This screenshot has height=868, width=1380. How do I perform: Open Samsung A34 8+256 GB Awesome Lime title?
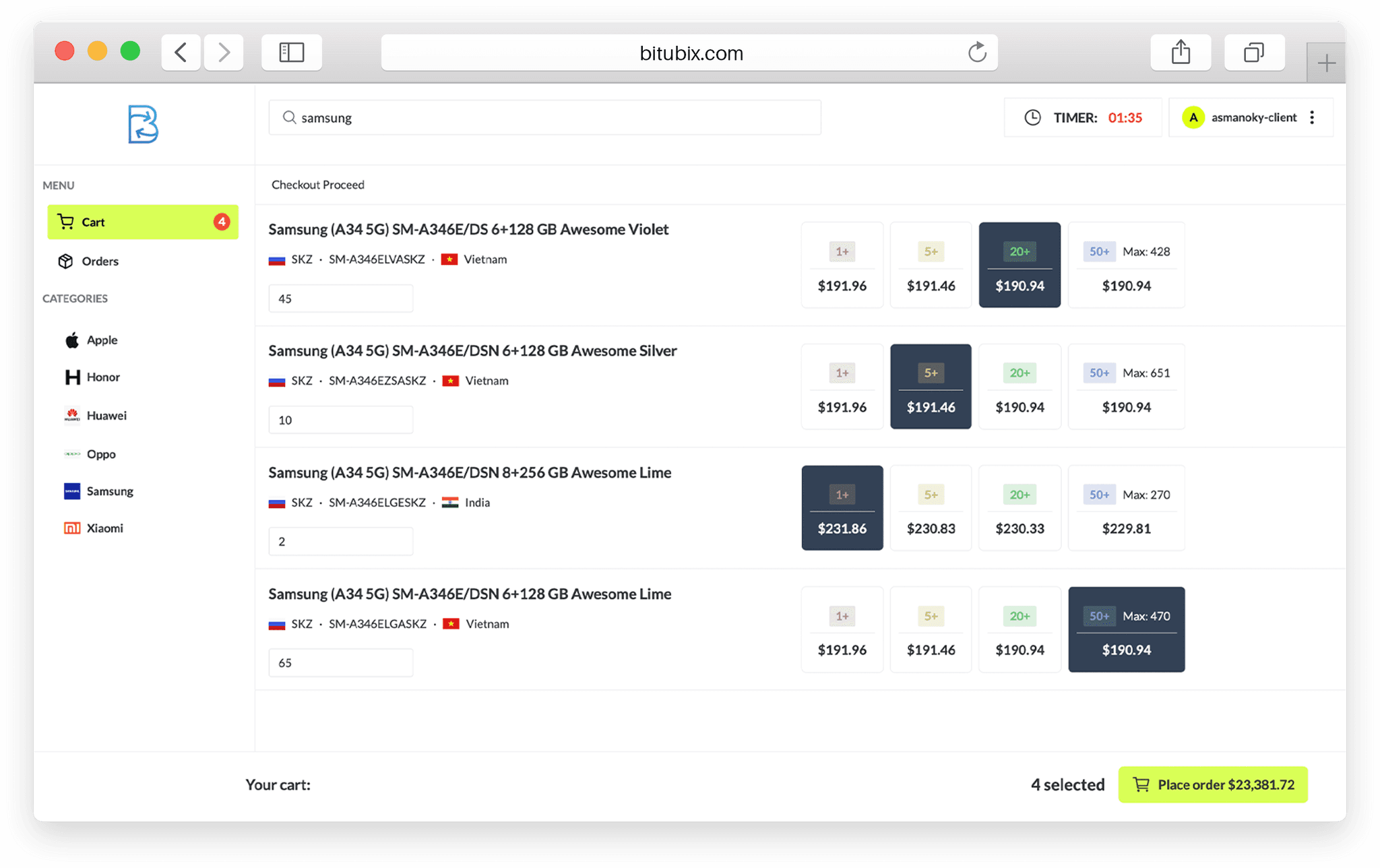[x=470, y=472]
